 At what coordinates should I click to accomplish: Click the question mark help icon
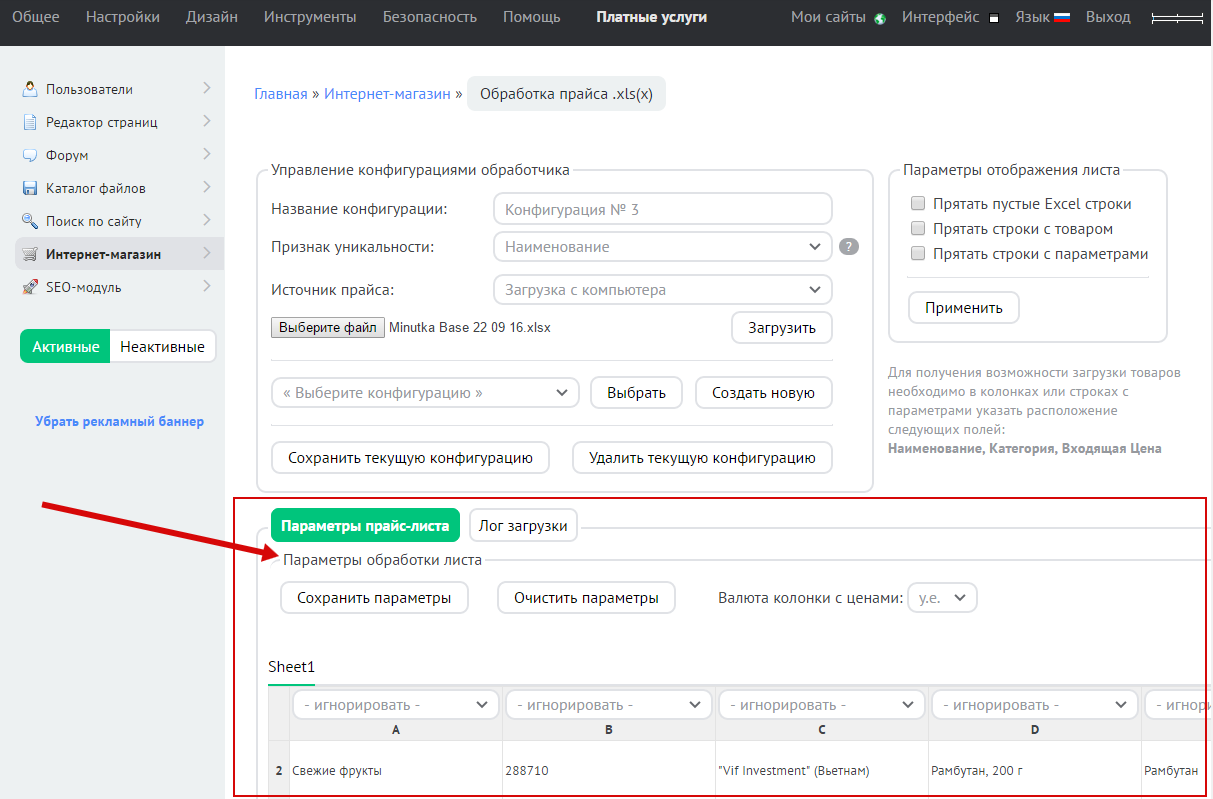pos(849,247)
